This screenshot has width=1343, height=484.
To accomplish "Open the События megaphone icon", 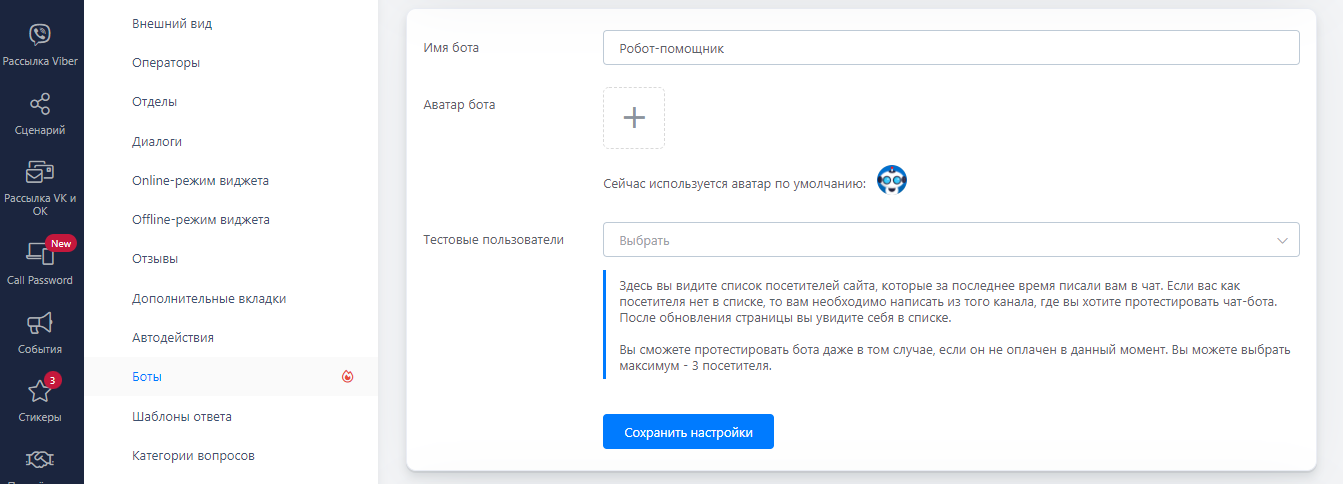I will point(40,323).
